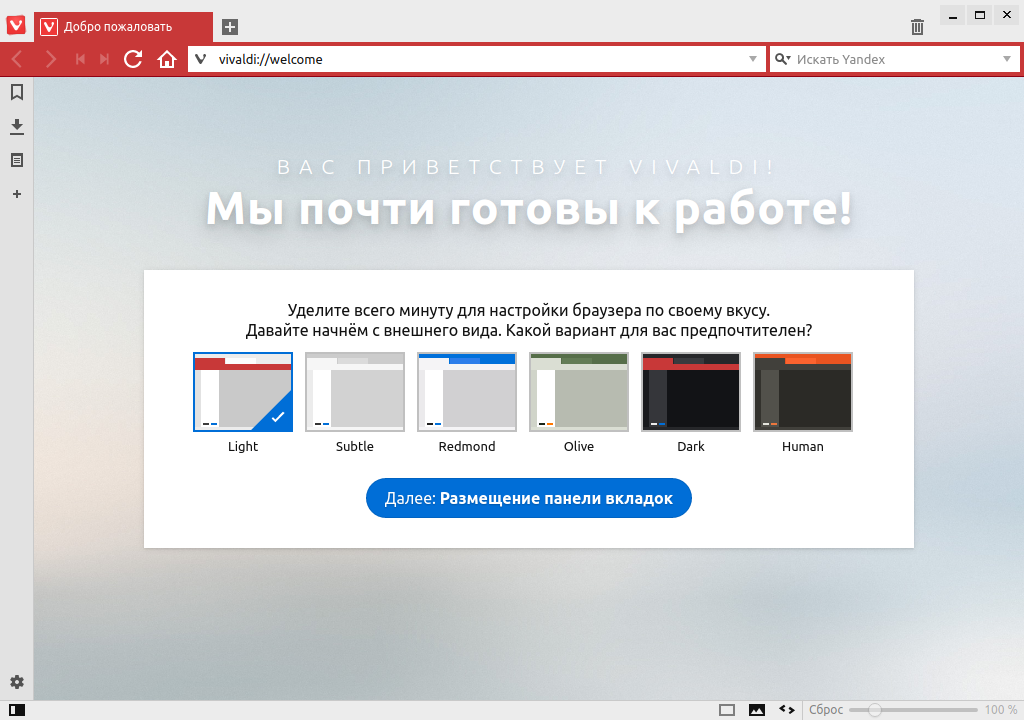Open the Downloads panel
The image size is (1024, 720).
[x=16, y=127]
